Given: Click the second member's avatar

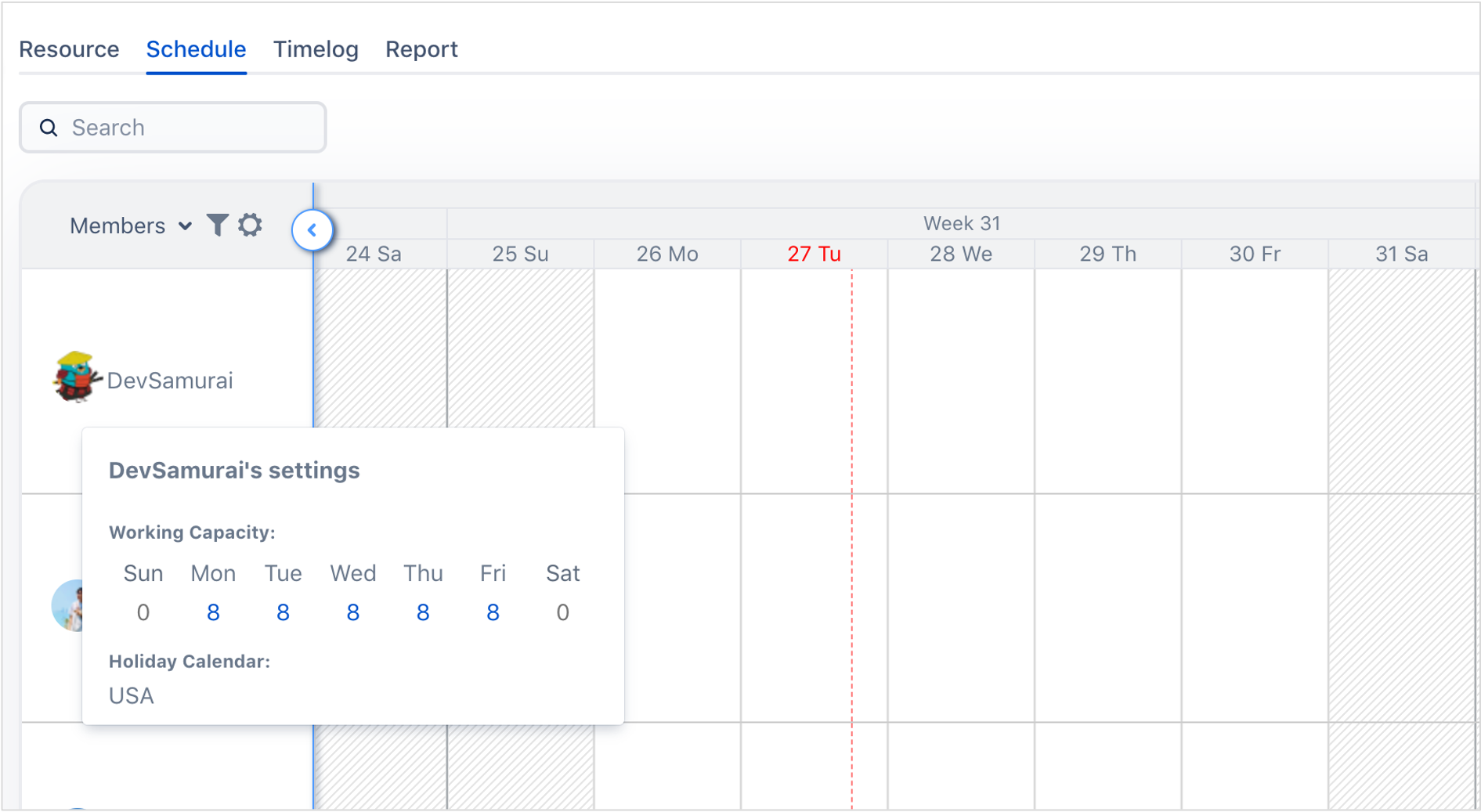Looking at the screenshot, I should (x=67, y=605).
